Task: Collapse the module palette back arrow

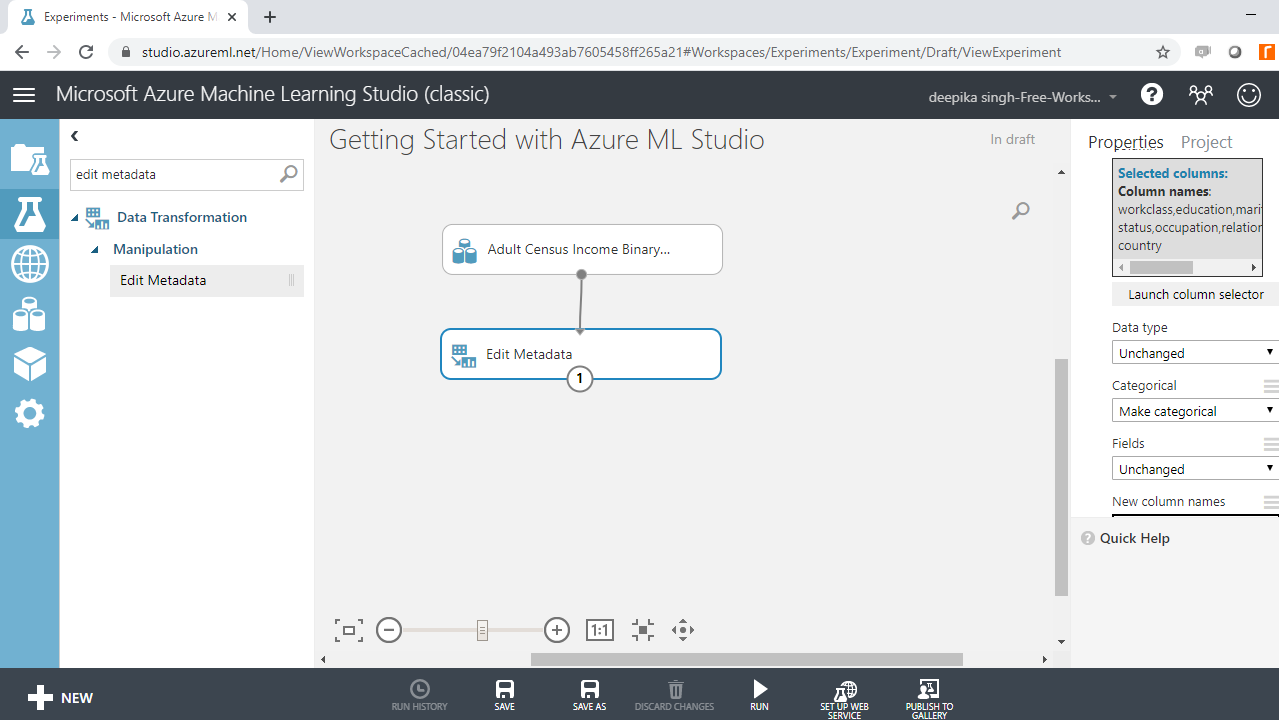Action: point(75,136)
